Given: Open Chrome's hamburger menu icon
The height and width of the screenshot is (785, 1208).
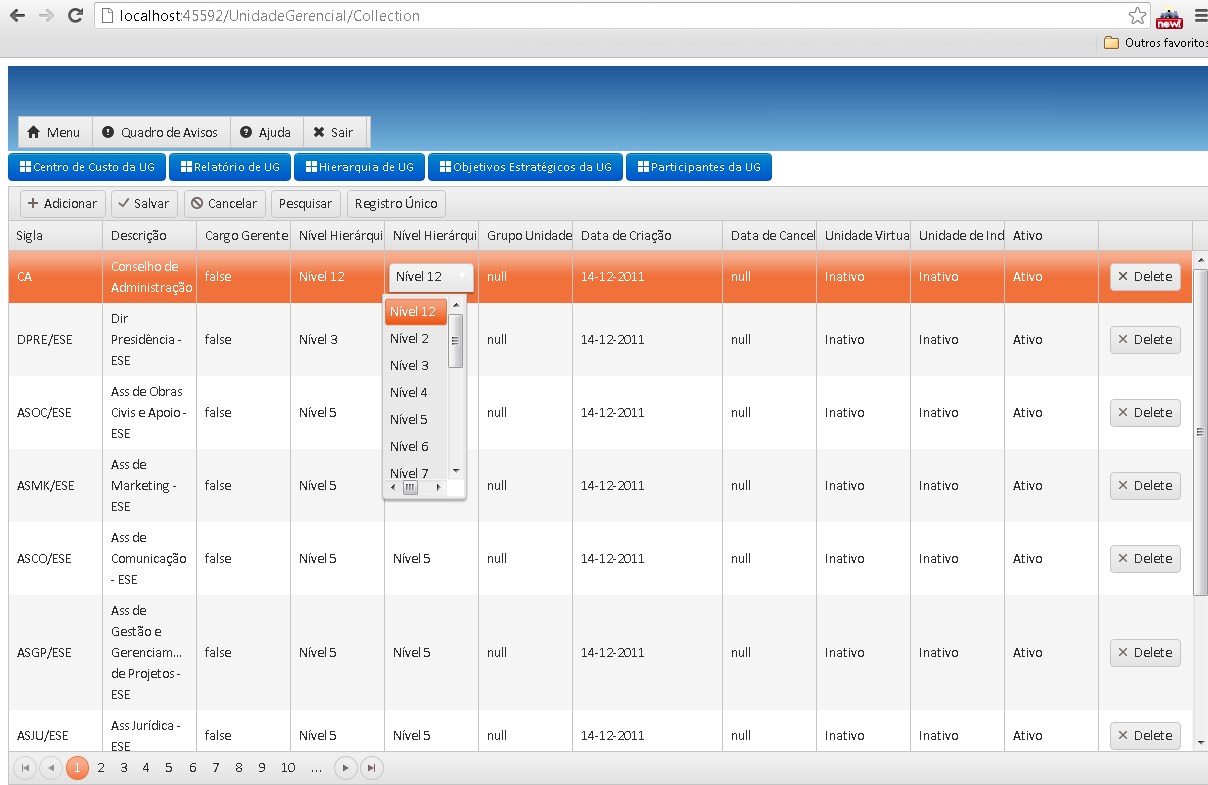Looking at the screenshot, I should pyautogui.click(x=1200, y=16).
